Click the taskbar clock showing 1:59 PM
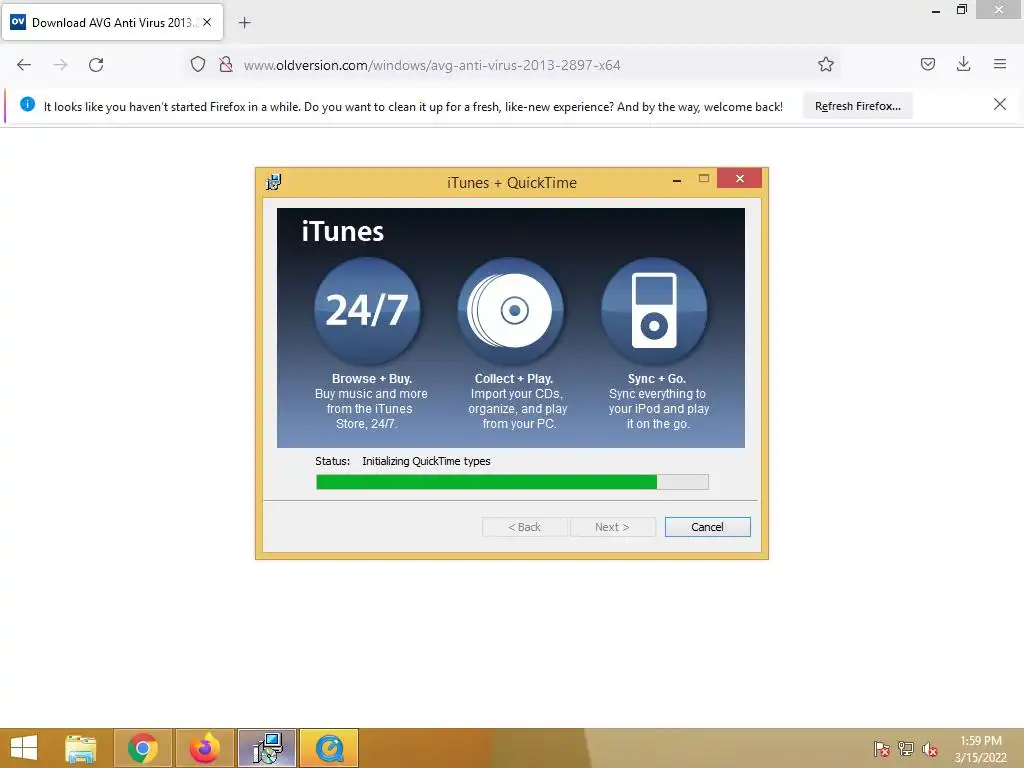The width and height of the screenshot is (1024, 768). point(980,749)
